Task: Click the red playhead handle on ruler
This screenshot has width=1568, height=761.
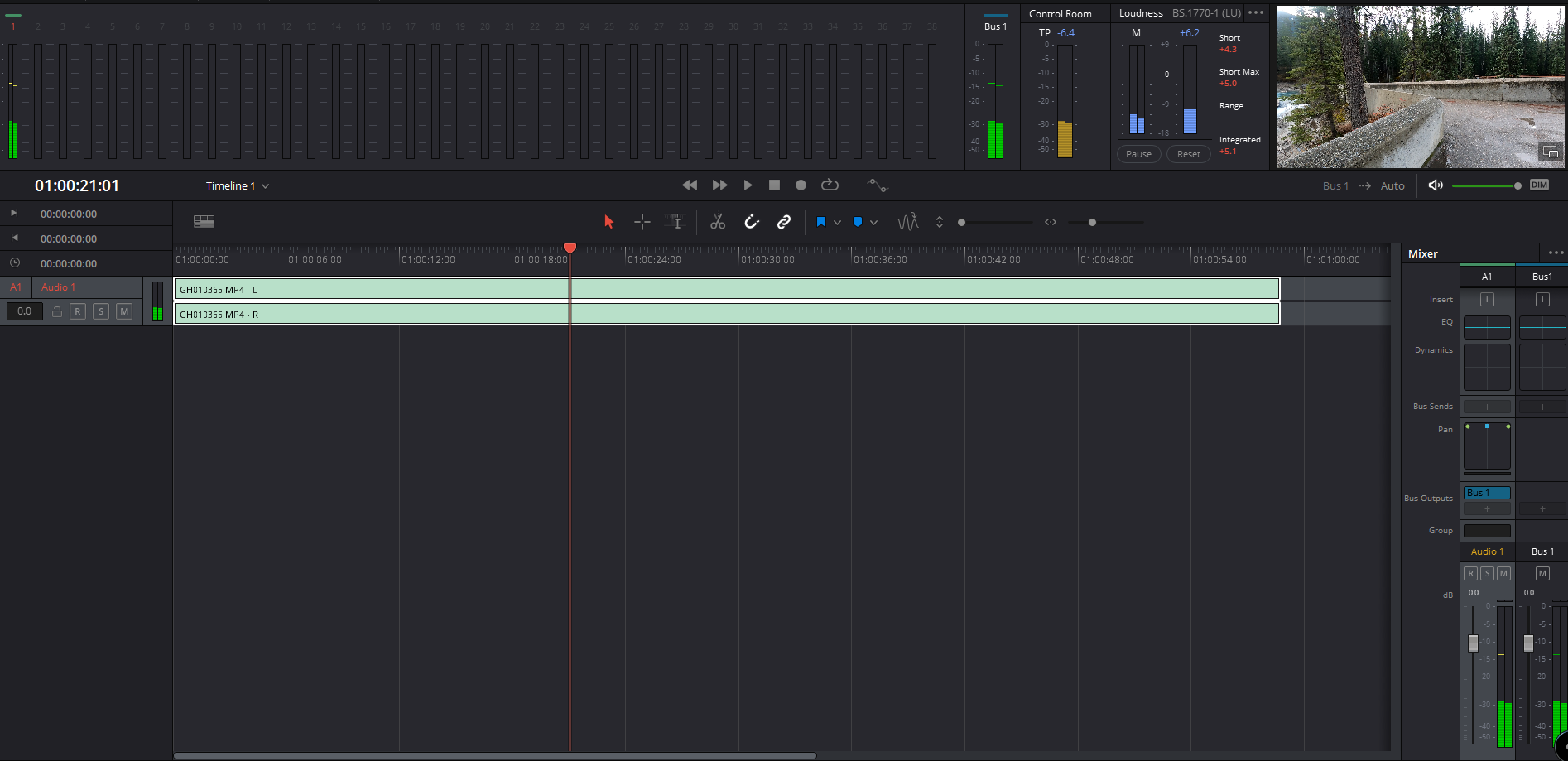Action: tap(570, 248)
